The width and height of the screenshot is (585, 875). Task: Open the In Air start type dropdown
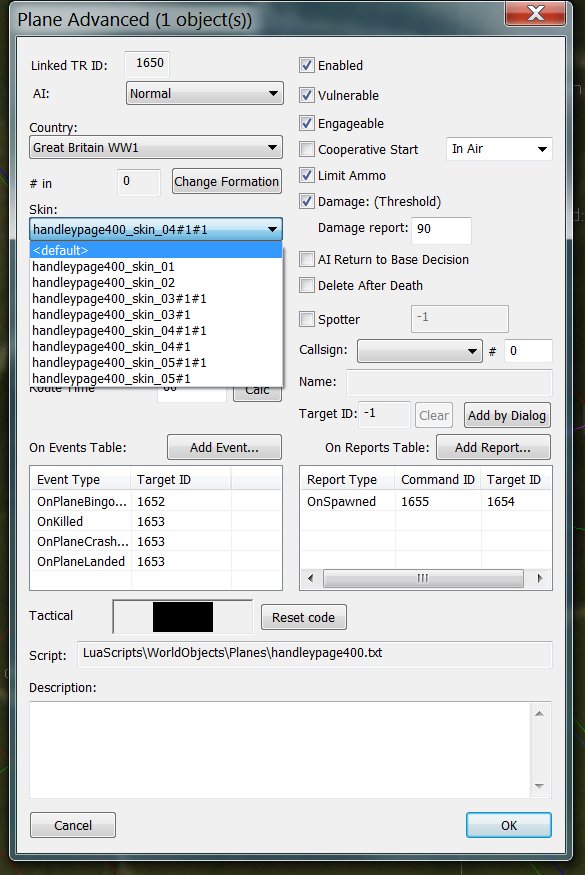coord(499,149)
